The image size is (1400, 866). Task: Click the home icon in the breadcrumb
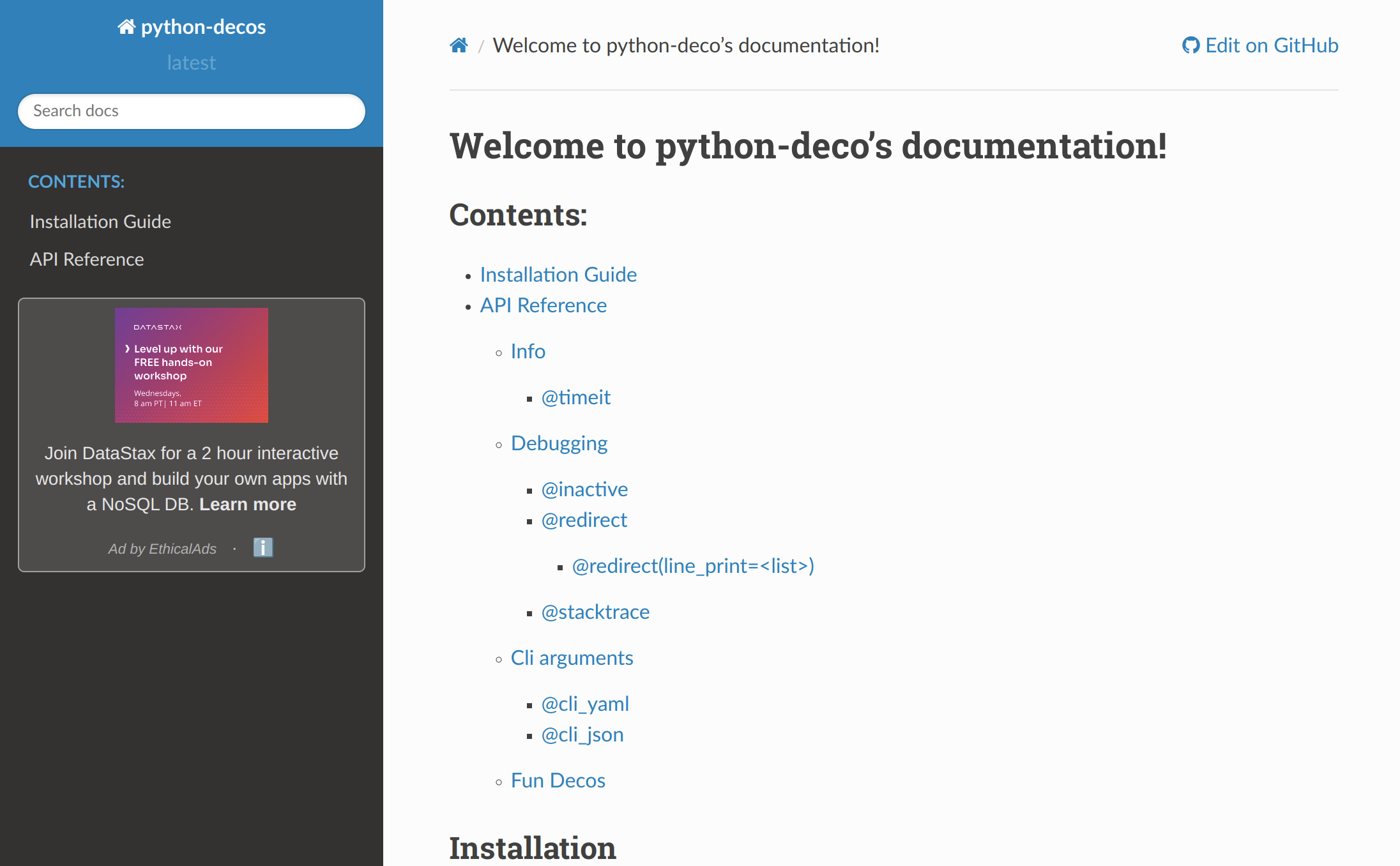459,45
